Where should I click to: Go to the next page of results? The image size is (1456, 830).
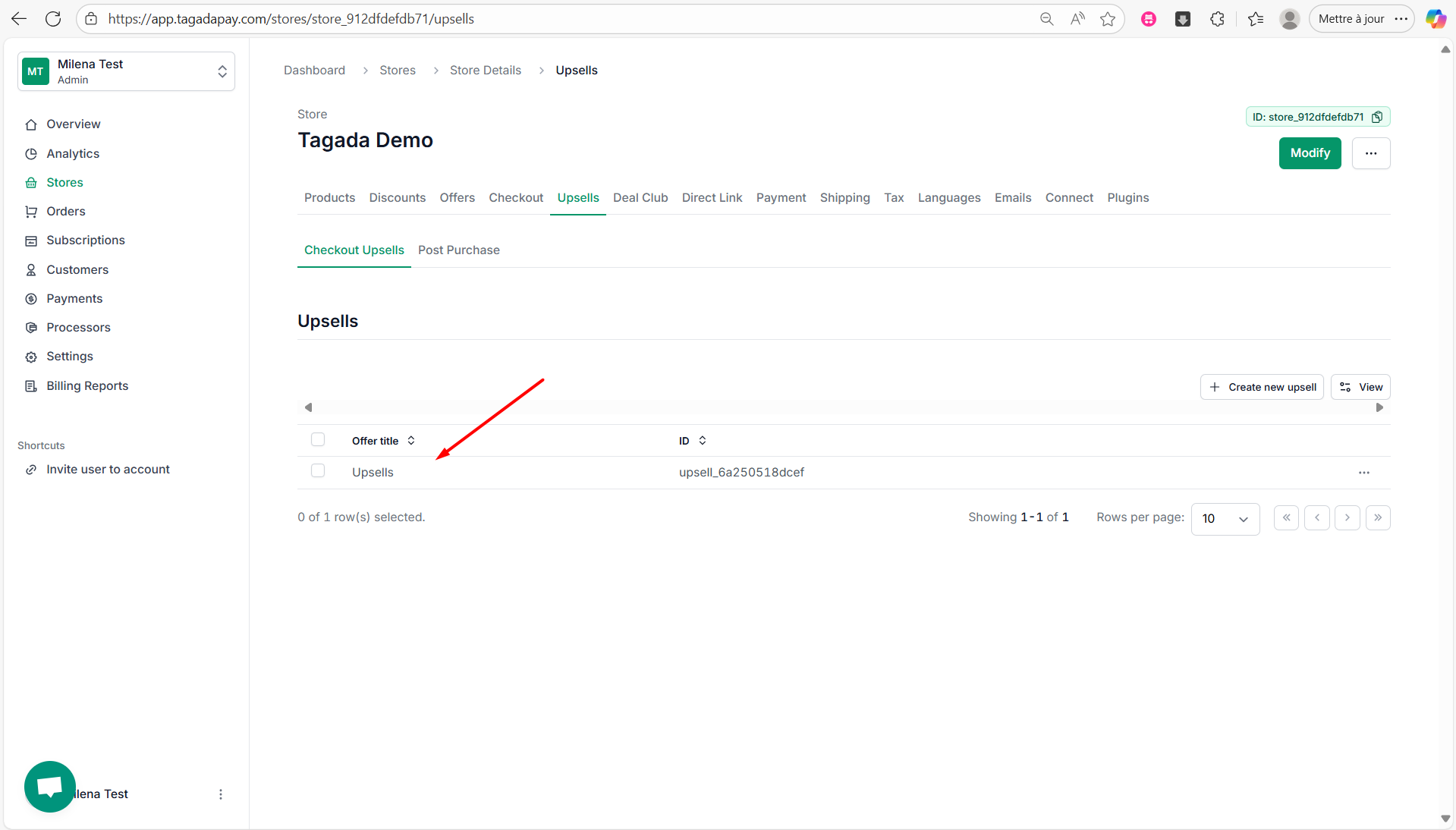coord(1347,517)
